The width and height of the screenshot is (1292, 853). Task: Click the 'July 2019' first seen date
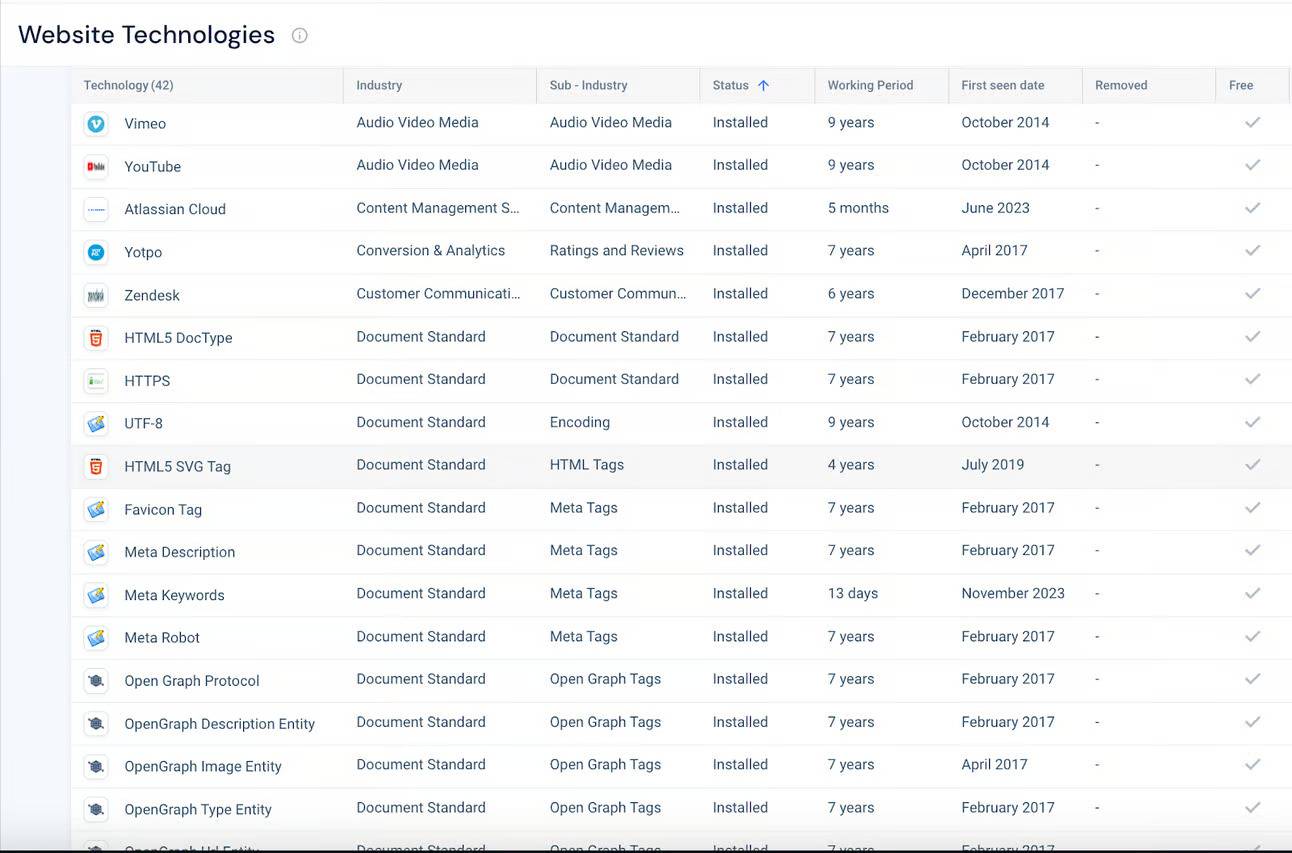pos(992,464)
